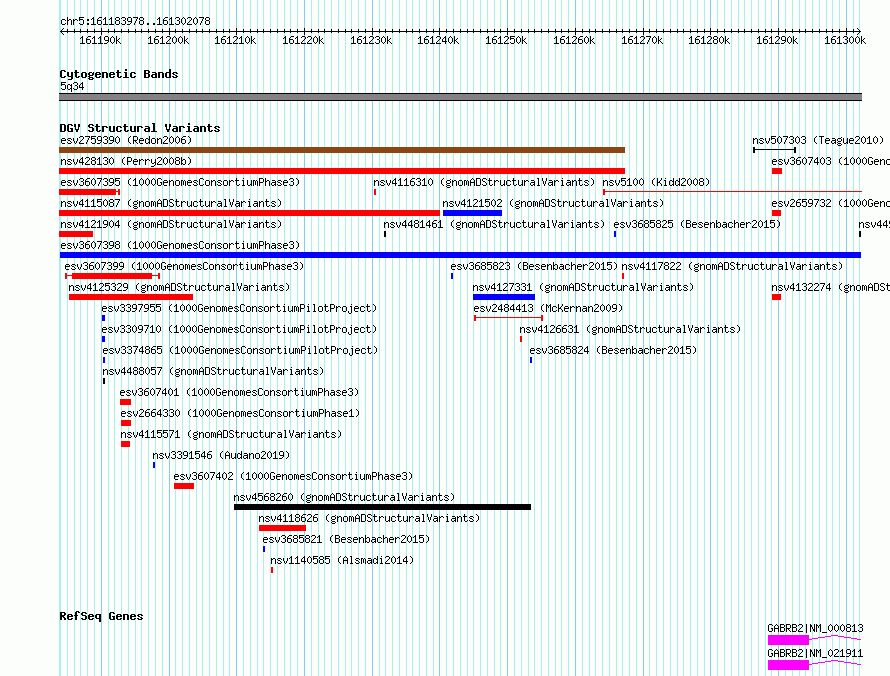The height and width of the screenshot is (676, 890).
Task: Click the red nsv4118626 variant bar
Action: click(283, 528)
